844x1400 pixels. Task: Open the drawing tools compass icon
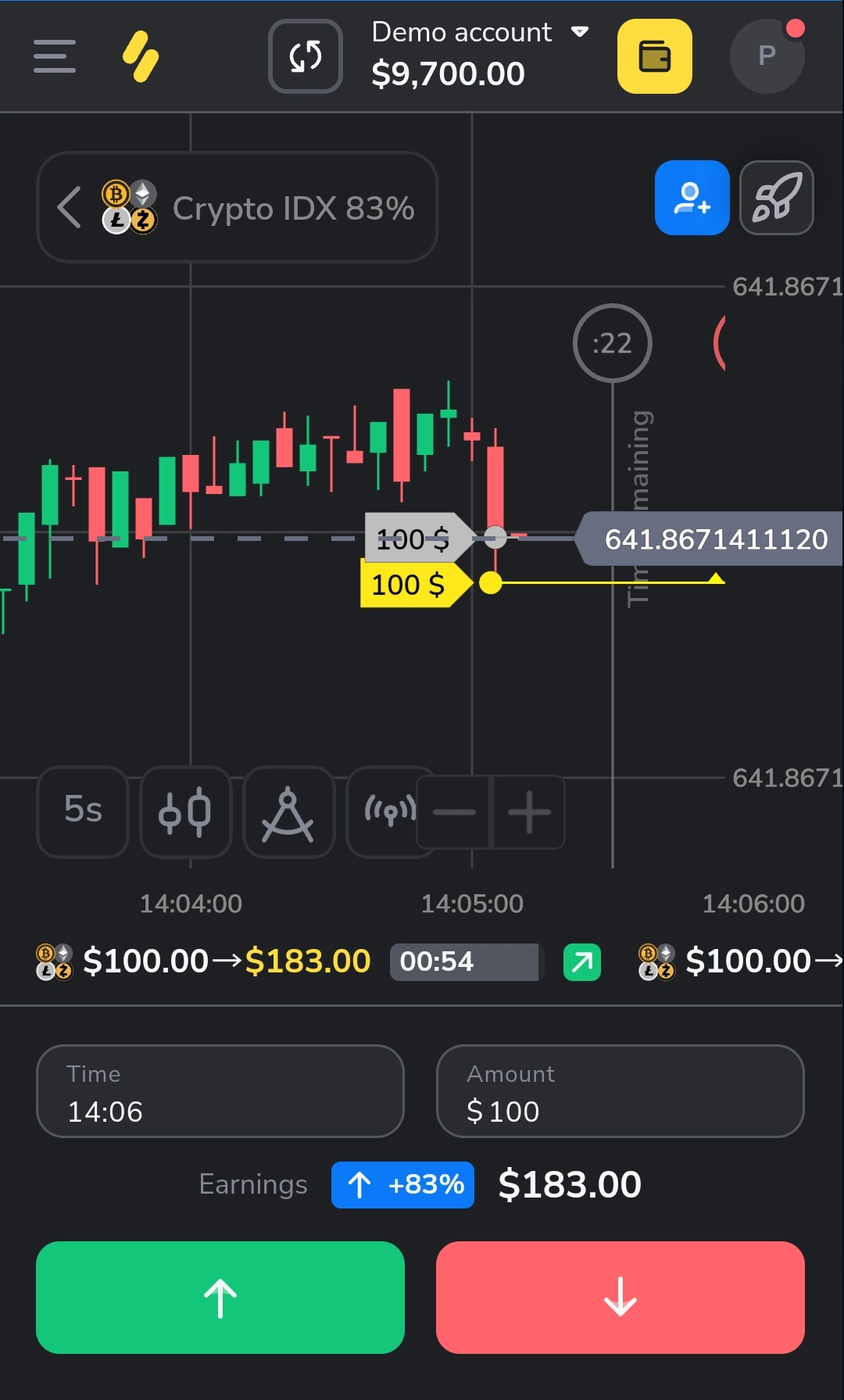click(288, 811)
